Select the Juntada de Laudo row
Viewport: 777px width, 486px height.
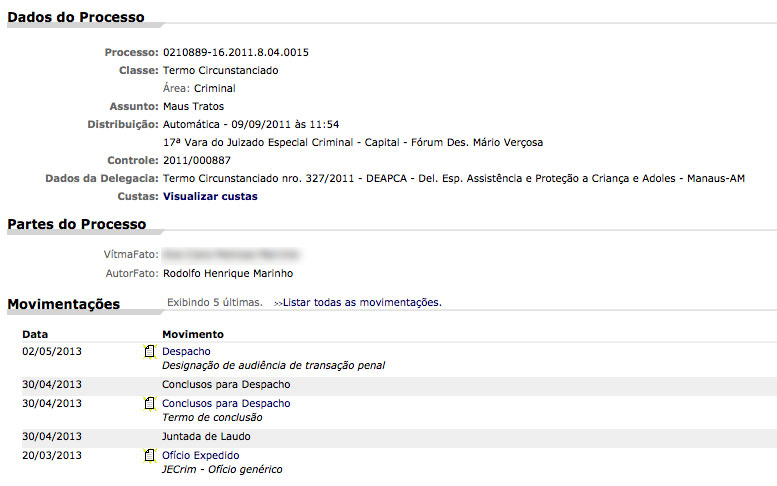[x=206, y=437]
